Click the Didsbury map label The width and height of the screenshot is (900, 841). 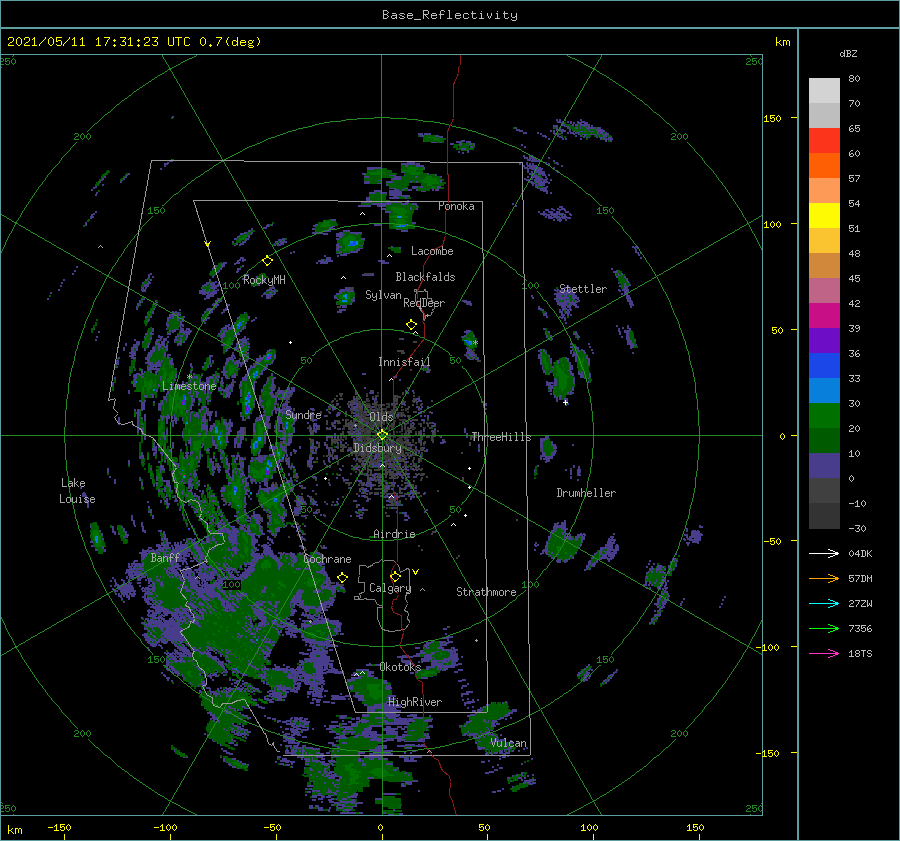377,448
